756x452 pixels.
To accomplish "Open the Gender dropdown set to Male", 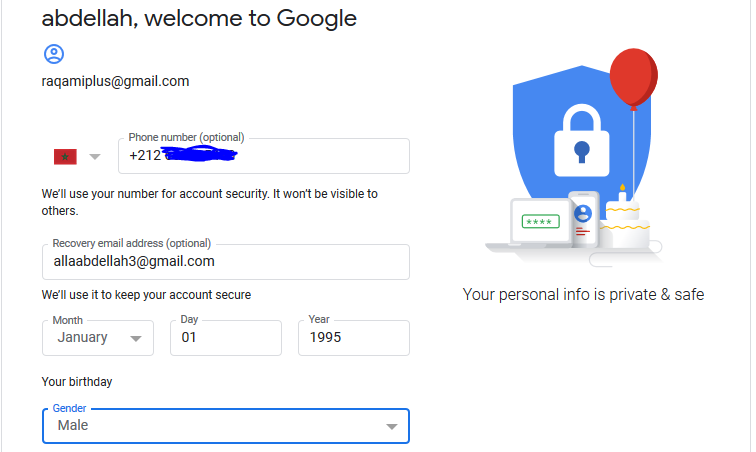I will pos(225,426).
